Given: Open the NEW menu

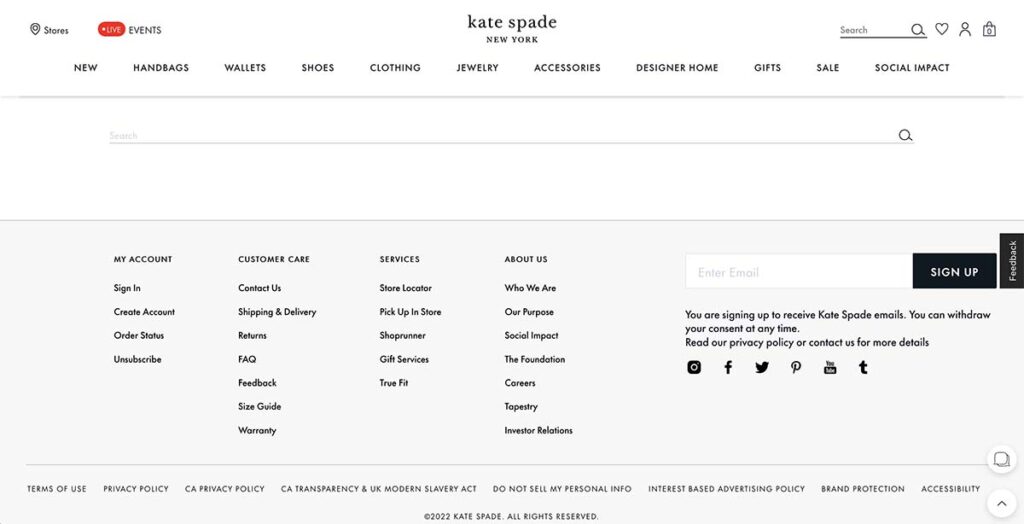Looking at the screenshot, I should 86,67.
